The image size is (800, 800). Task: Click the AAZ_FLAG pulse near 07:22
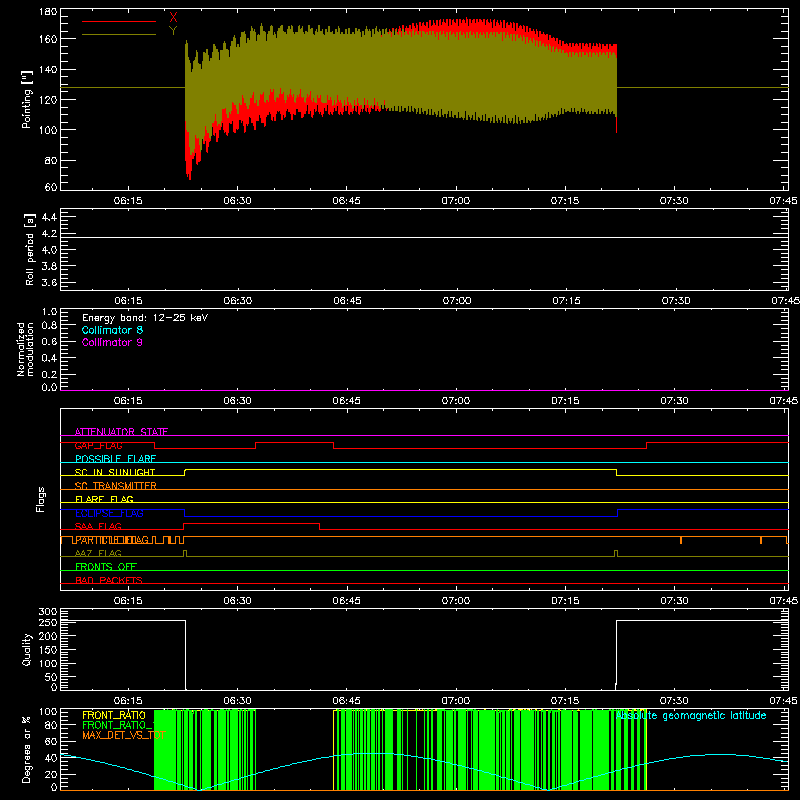[616, 553]
